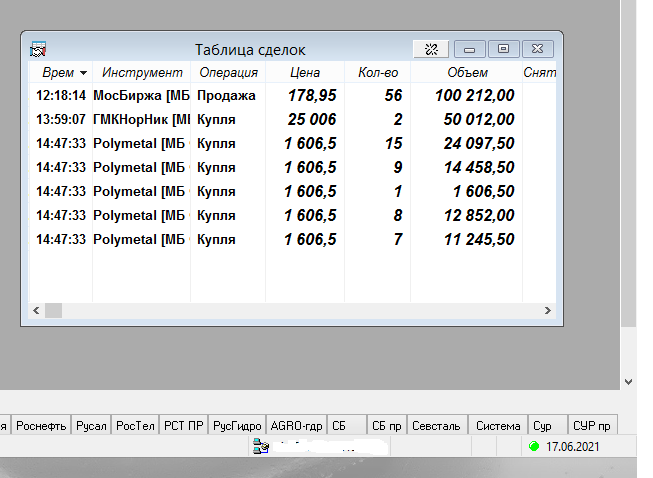Click the date 17.06.2021 in status bar

tap(573, 447)
